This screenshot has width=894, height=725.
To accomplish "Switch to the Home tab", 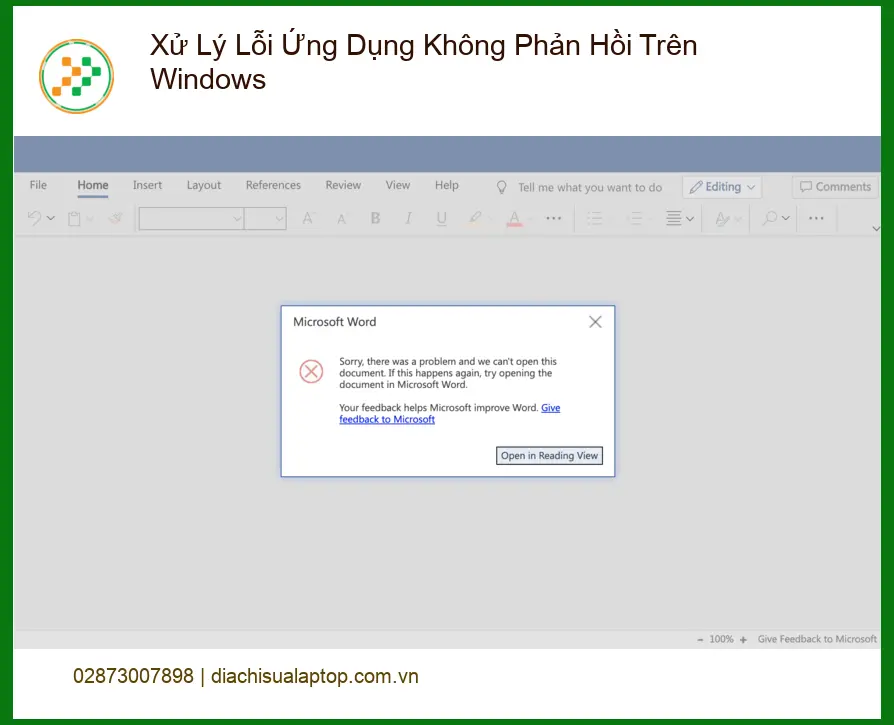I will (93, 185).
